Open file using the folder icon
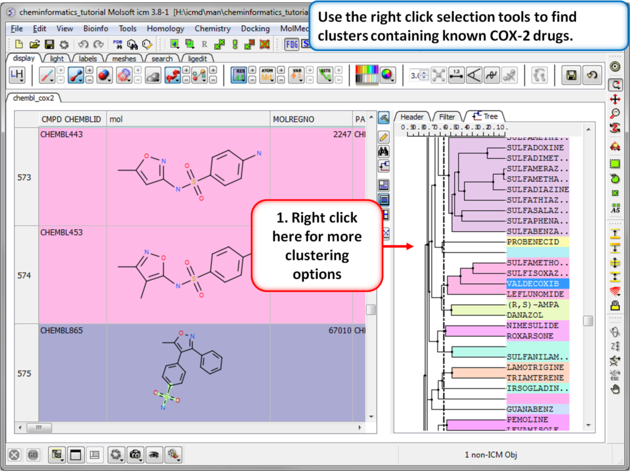Image resolution: width=630 pixels, height=471 pixels. coord(34,45)
